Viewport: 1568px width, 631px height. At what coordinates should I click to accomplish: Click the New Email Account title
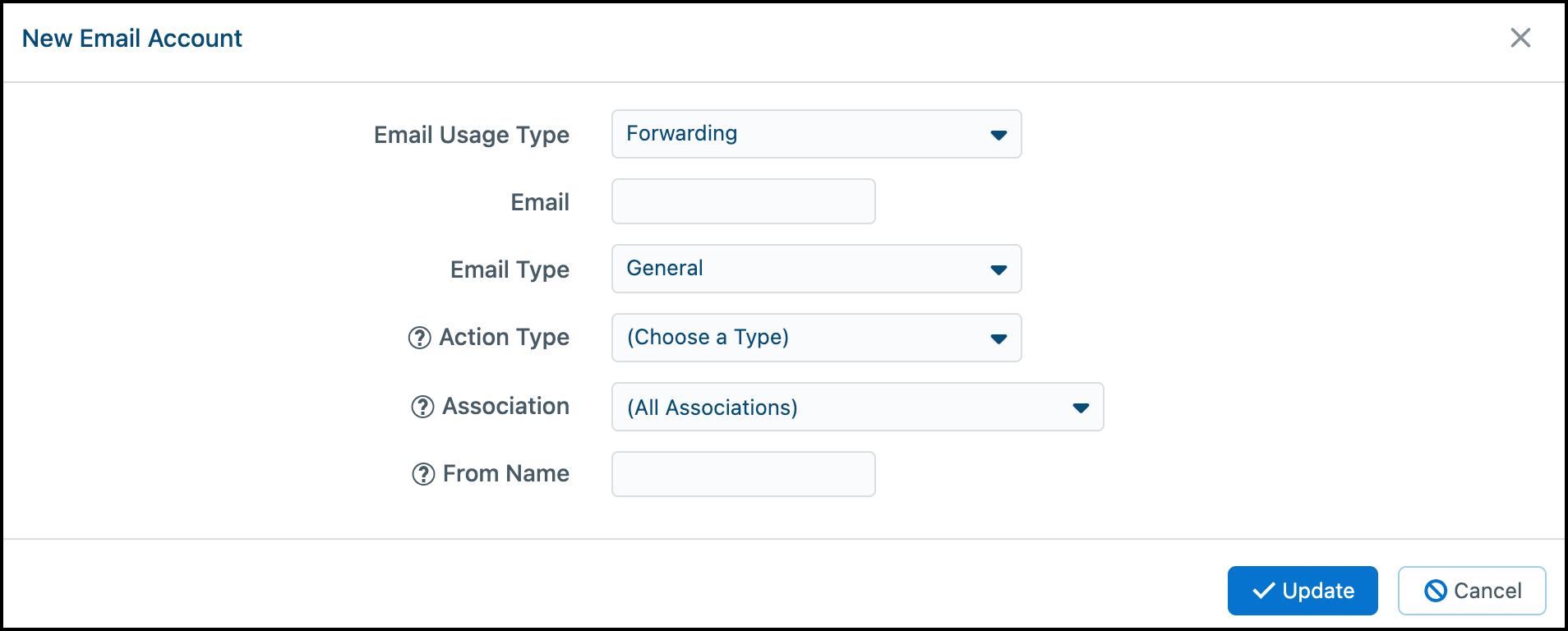click(132, 39)
